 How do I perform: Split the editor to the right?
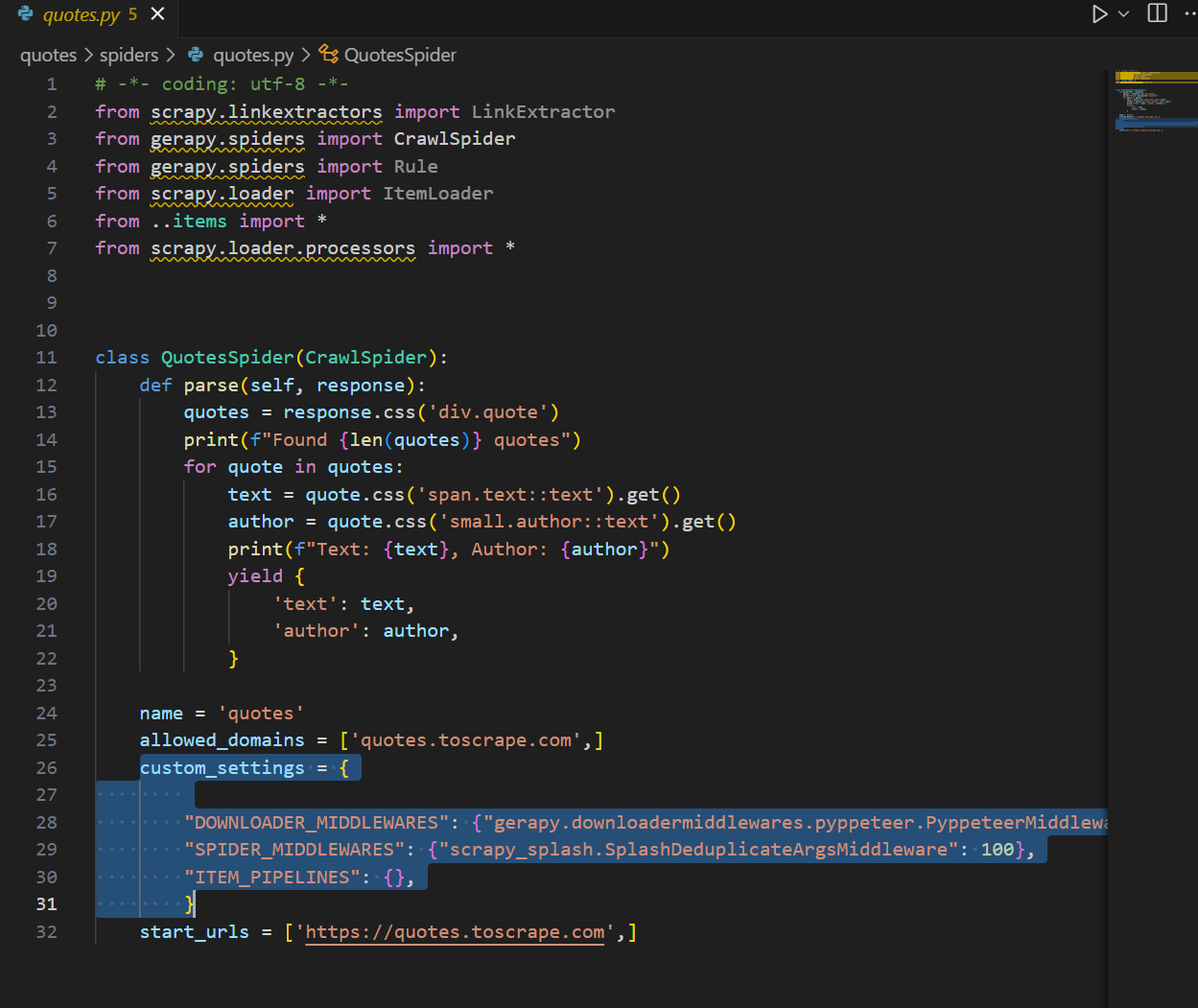click(1158, 13)
